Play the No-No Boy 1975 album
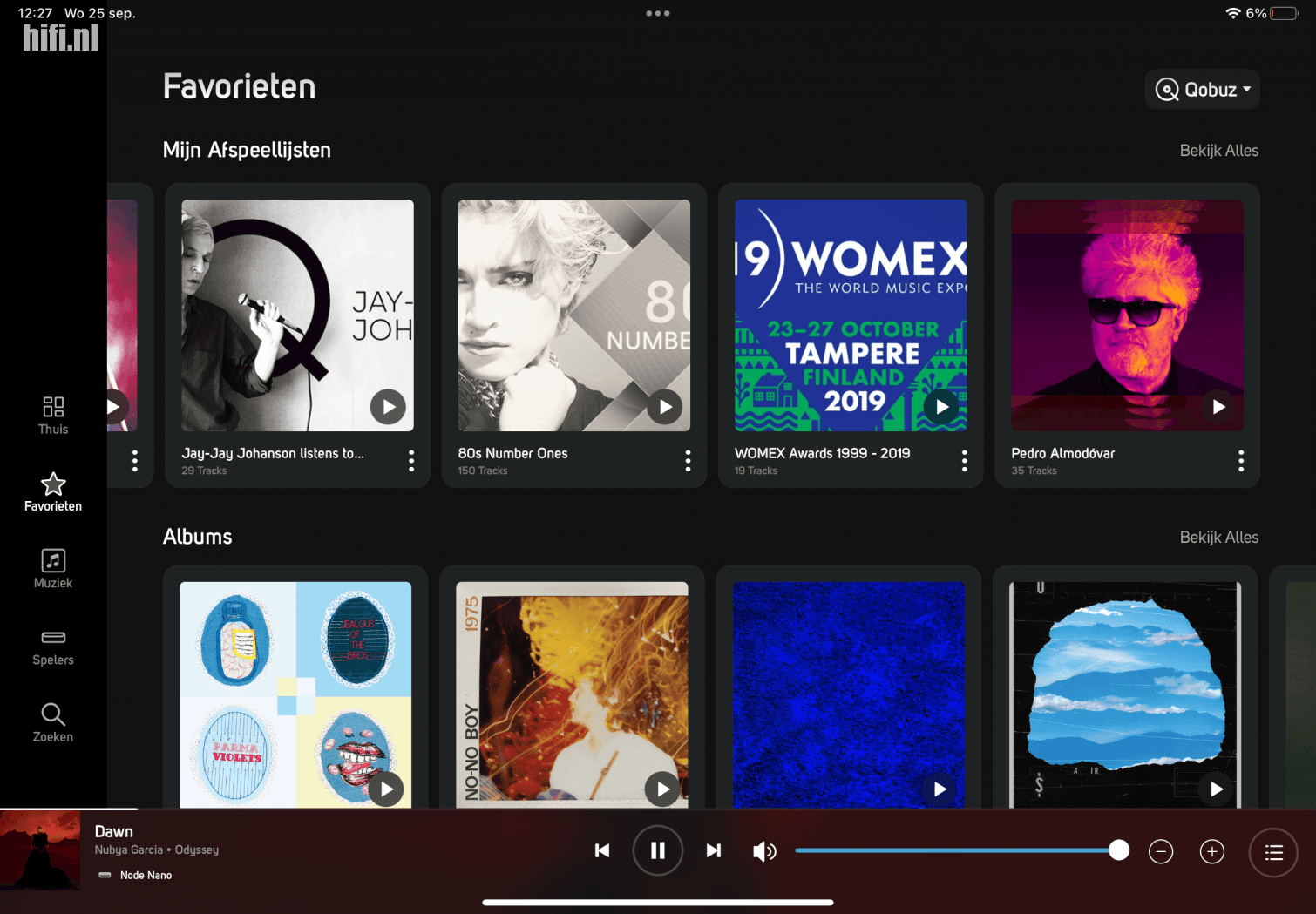 (x=663, y=789)
